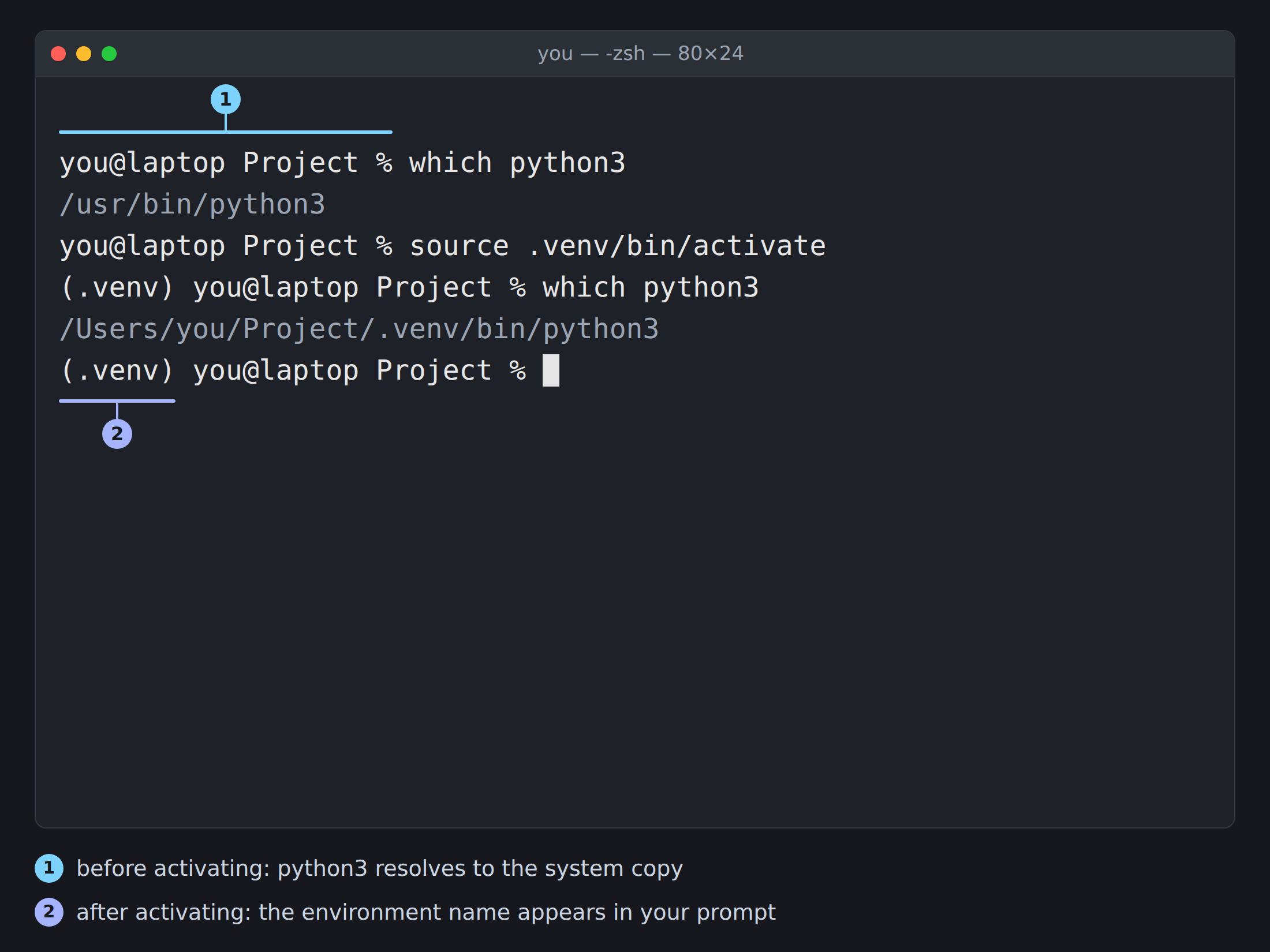Viewport: 1270px width, 952px height.
Task: Click caption 'before activating: python3 resolves to the system copy'
Action: point(380,868)
